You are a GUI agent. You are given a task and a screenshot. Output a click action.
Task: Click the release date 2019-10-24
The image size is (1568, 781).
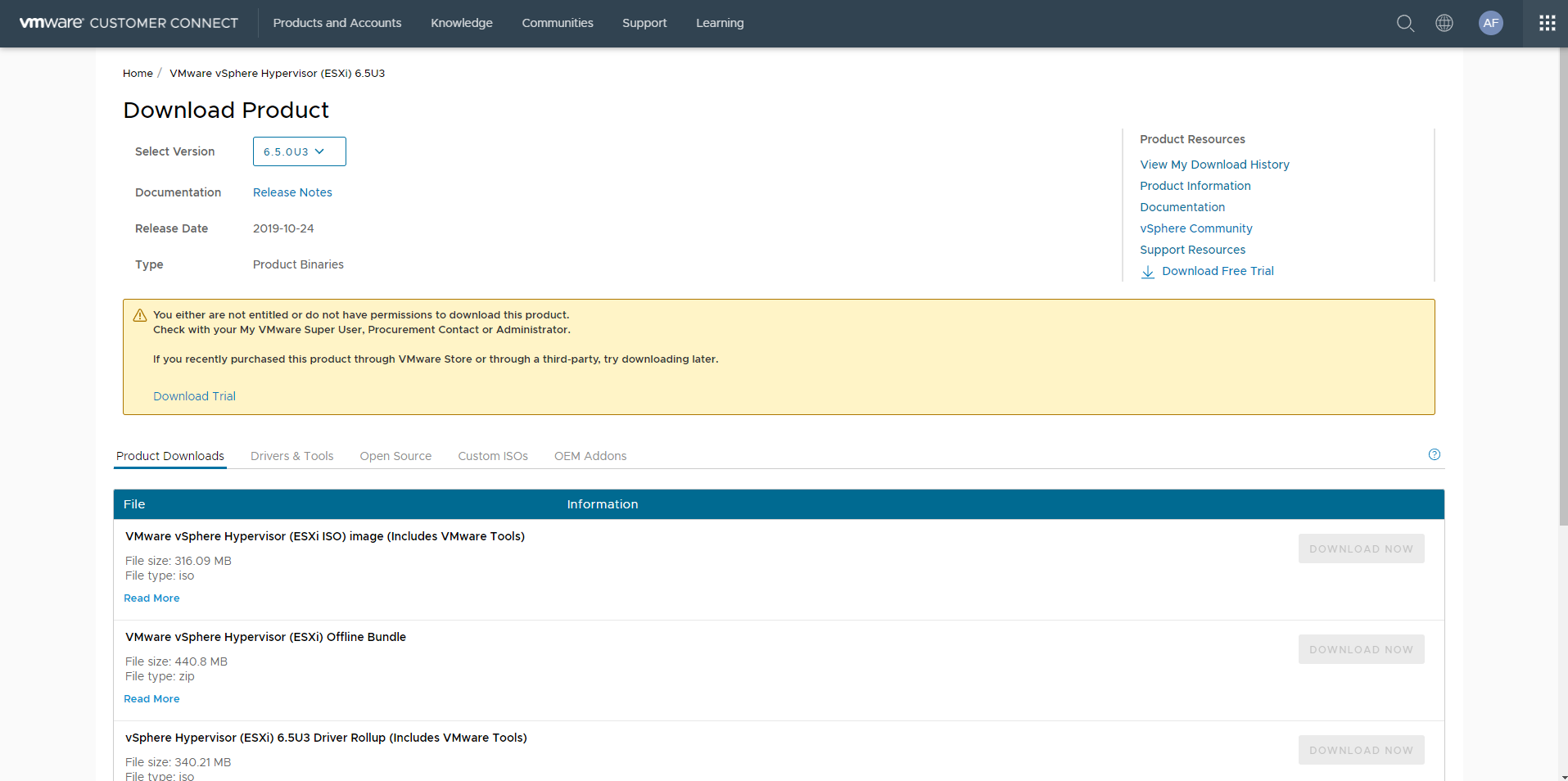(x=283, y=228)
